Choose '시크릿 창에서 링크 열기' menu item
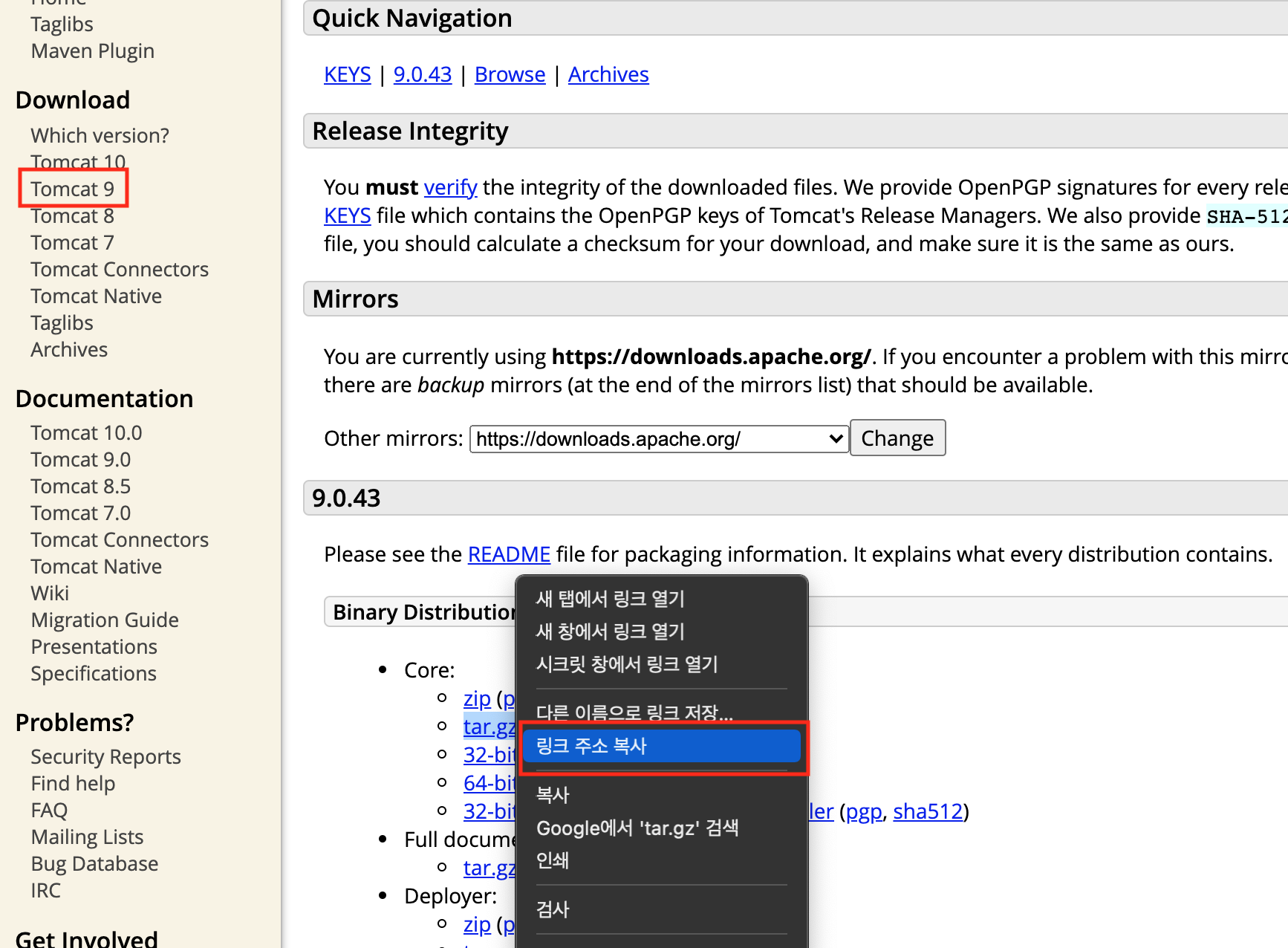Screen dimensions: 1288x948 (x=661, y=664)
